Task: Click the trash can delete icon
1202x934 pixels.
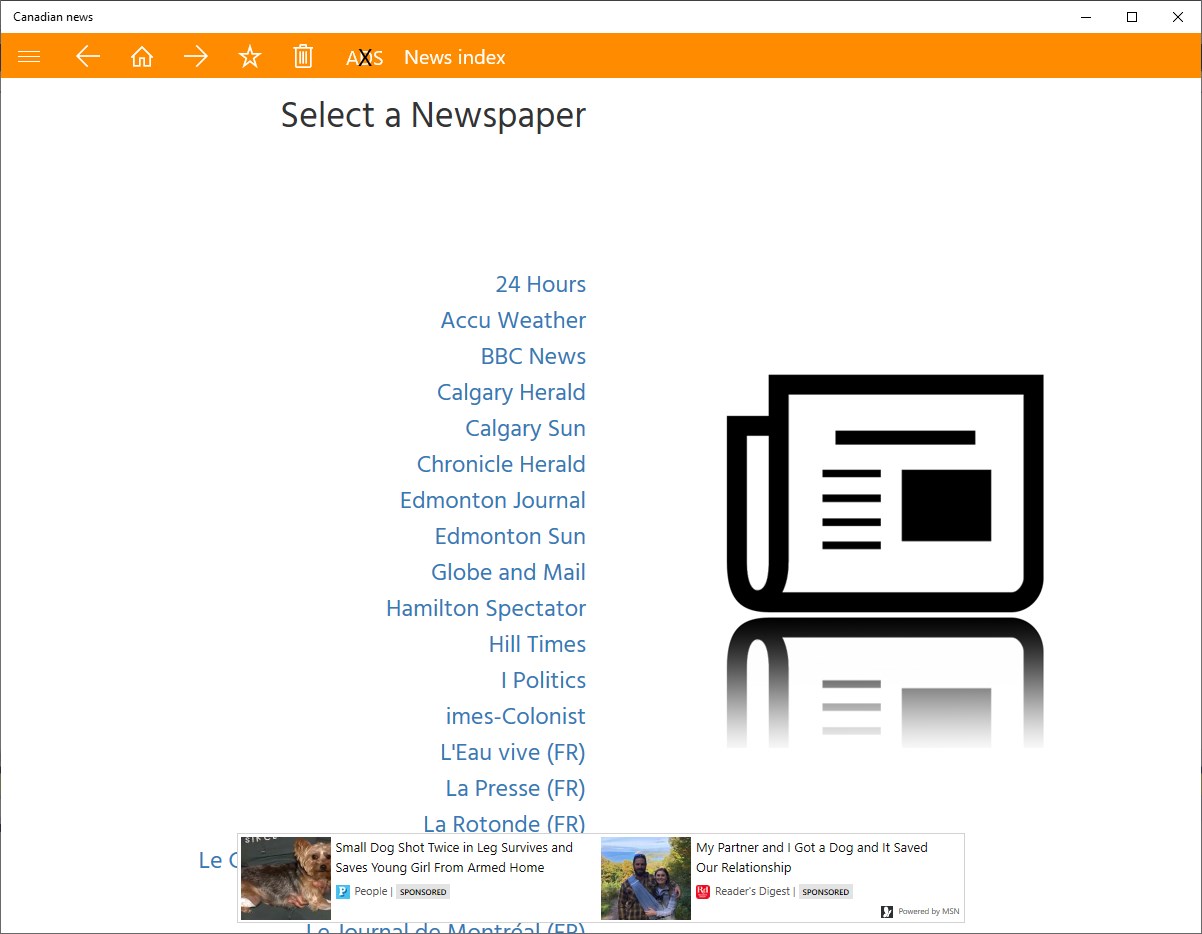Action: tap(303, 57)
